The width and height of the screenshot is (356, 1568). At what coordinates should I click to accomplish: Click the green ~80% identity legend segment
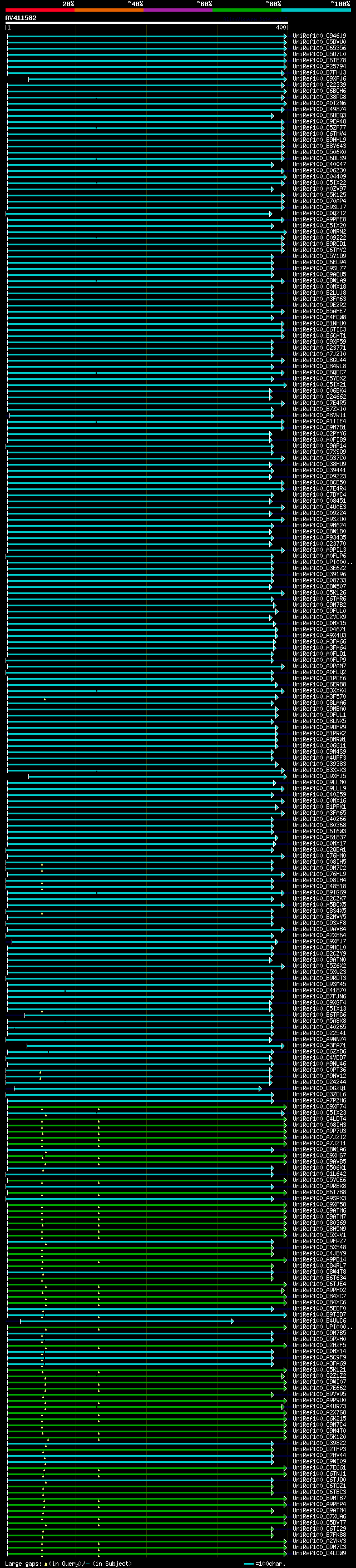click(x=247, y=10)
